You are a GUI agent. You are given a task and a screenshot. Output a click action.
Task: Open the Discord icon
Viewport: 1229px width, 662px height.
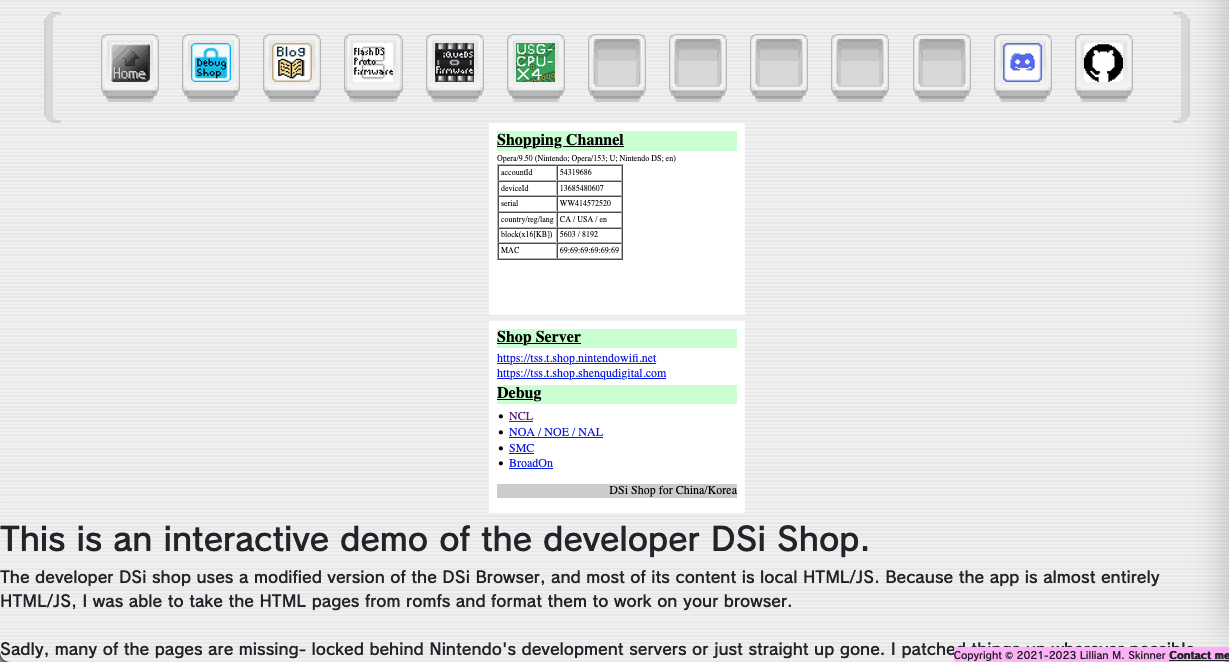click(x=1023, y=64)
